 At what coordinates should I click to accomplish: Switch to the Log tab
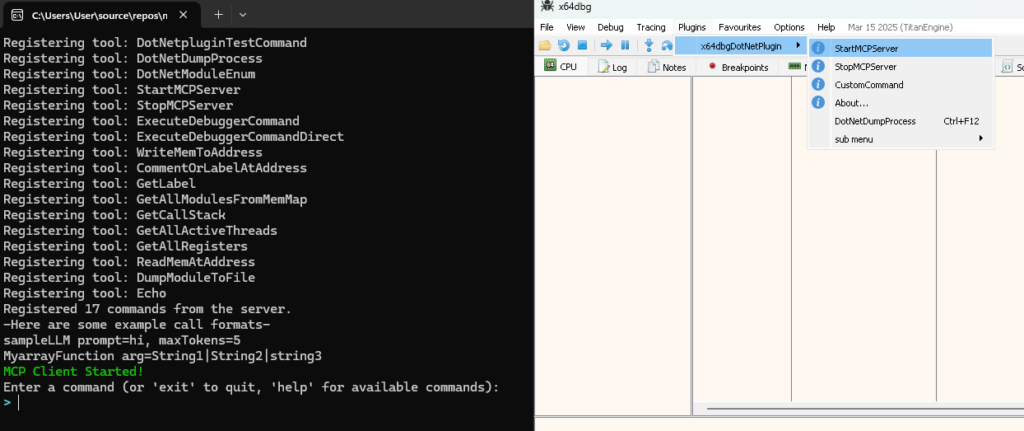tap(612, 67)
